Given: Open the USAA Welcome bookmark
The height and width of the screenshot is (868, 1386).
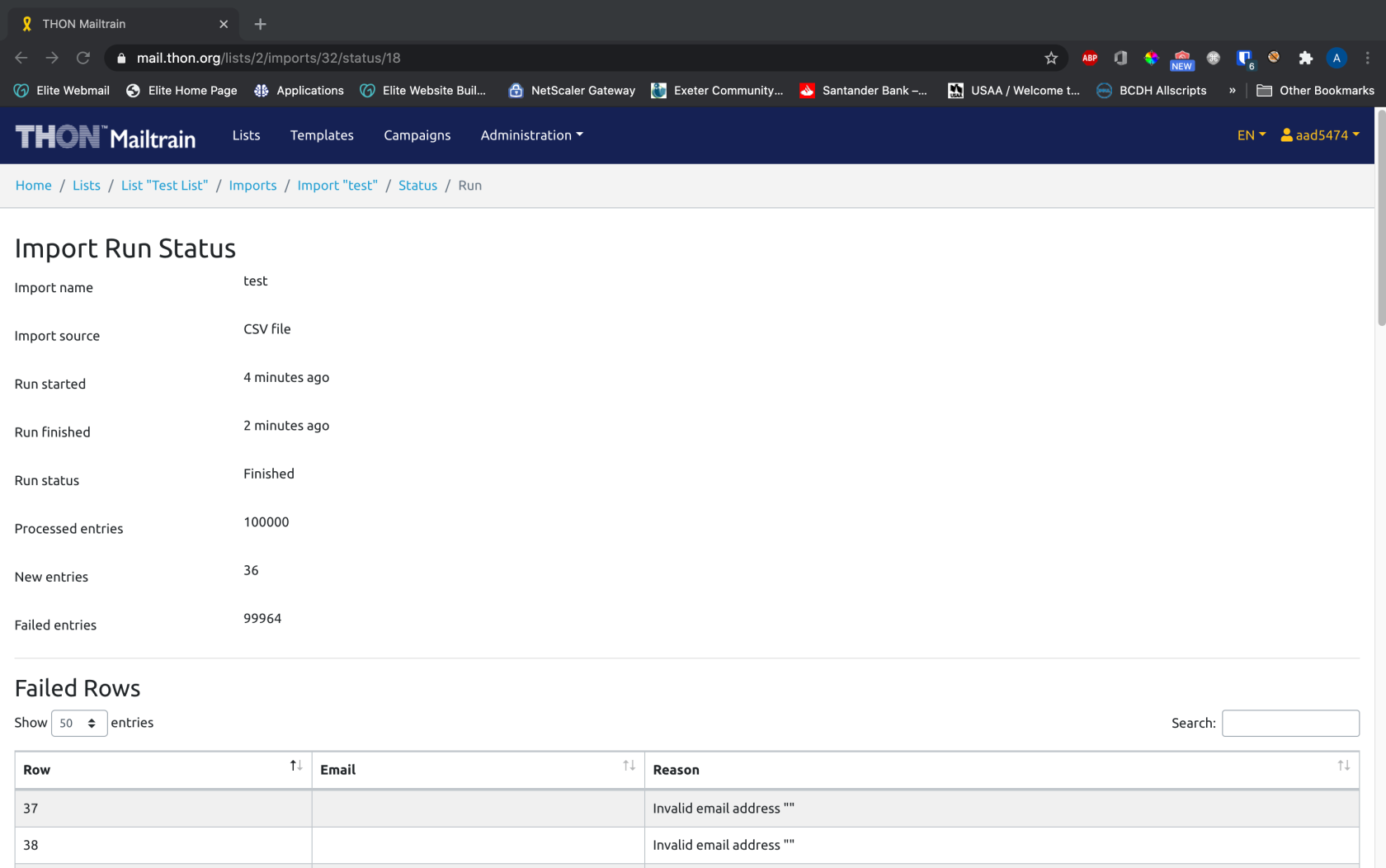Looking at the screenshot, I should click(1014, 91).
